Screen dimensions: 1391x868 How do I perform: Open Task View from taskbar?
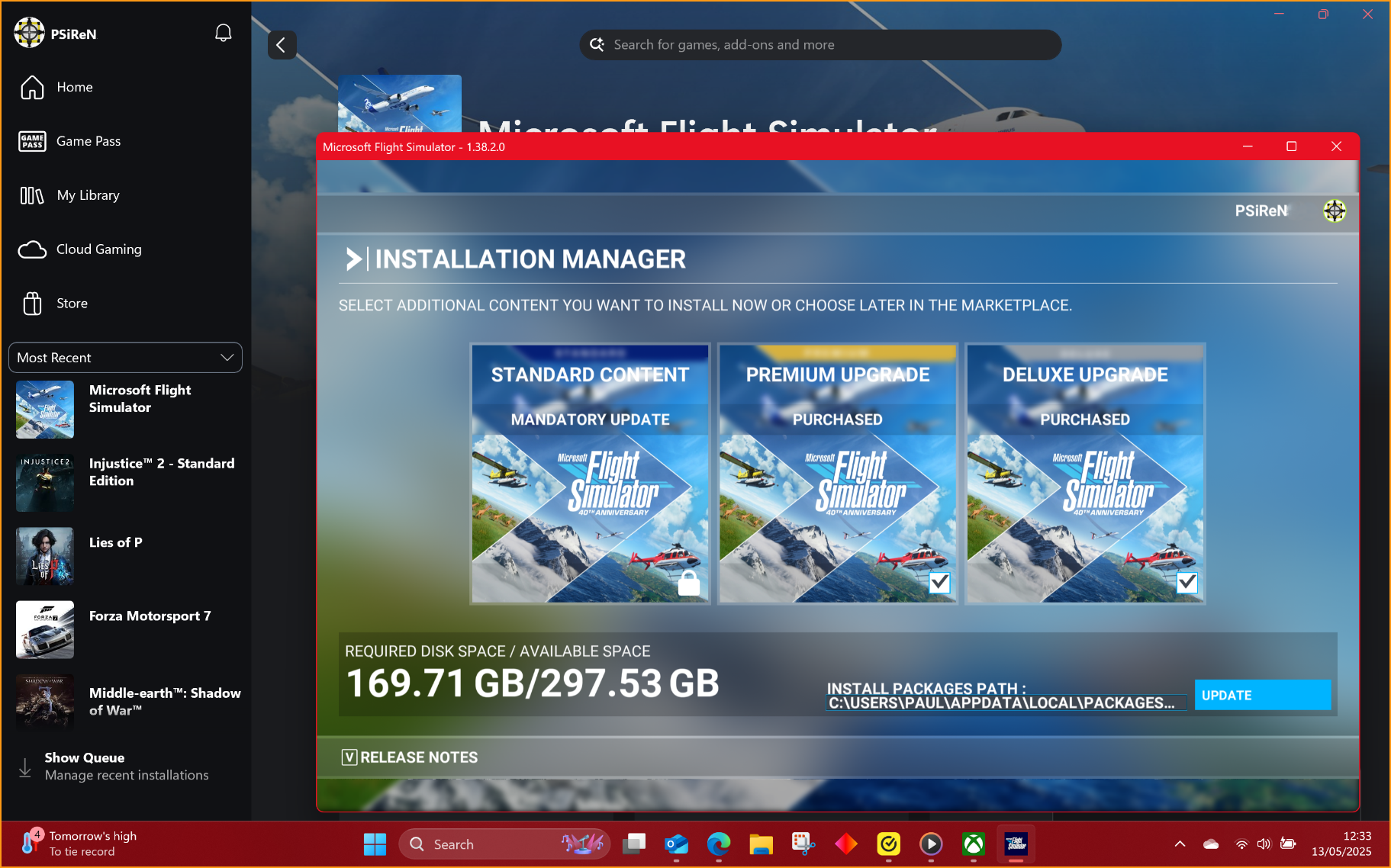633,844
